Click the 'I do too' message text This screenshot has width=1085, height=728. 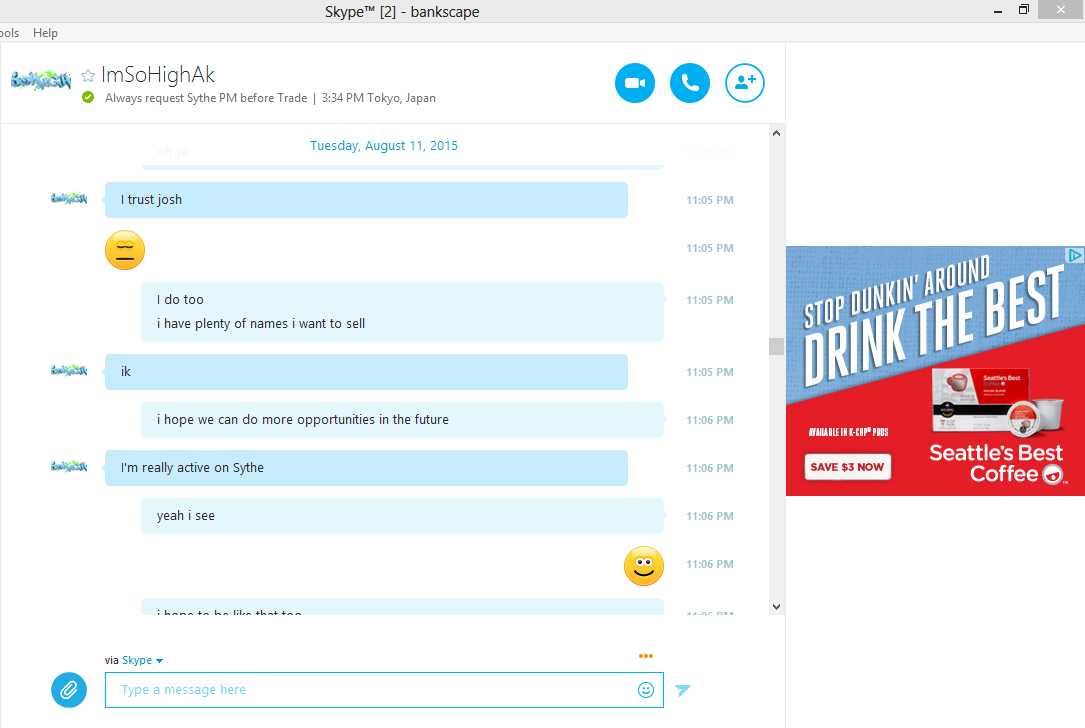pos(180,300)
